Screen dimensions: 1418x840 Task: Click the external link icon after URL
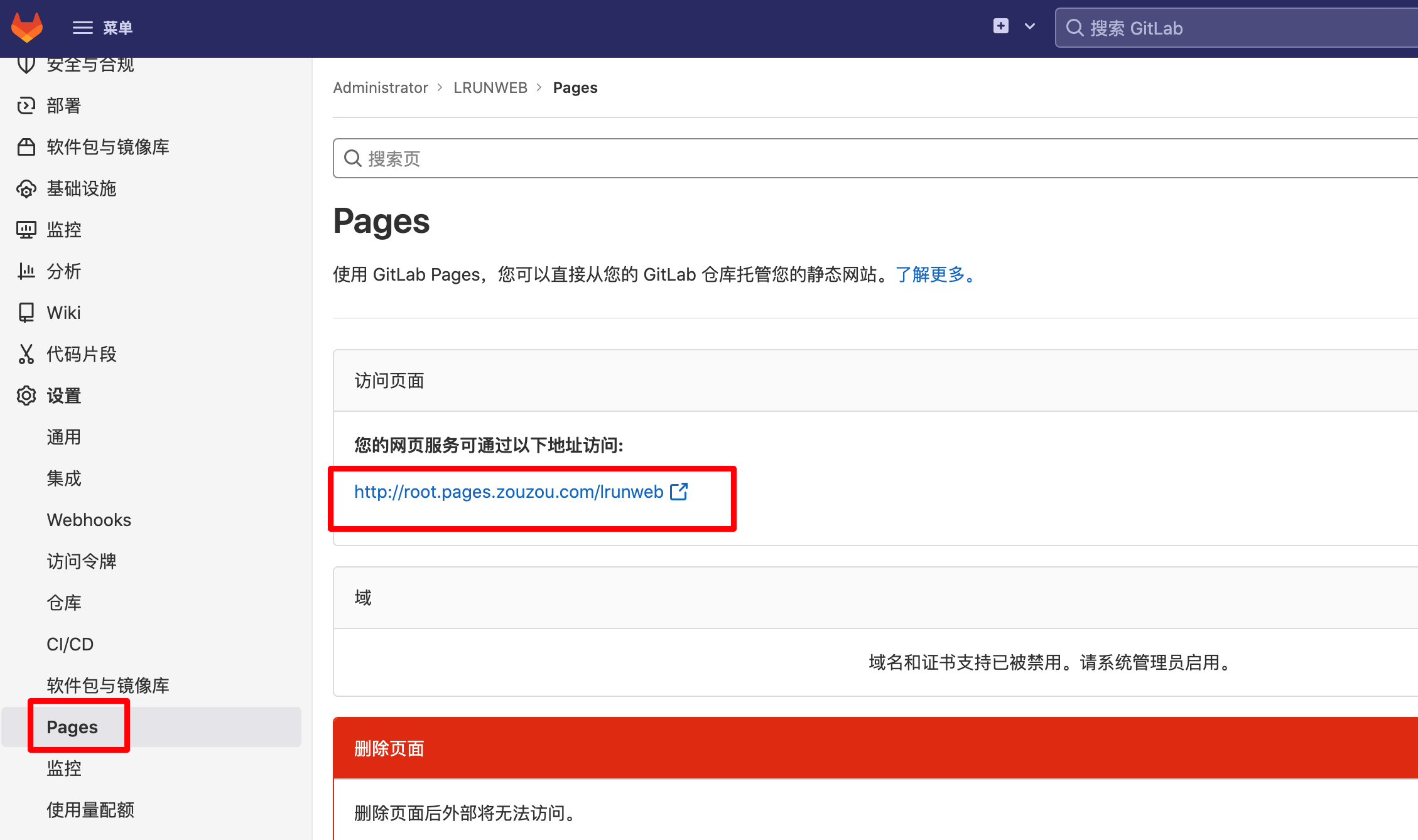[x=679, y=492]
